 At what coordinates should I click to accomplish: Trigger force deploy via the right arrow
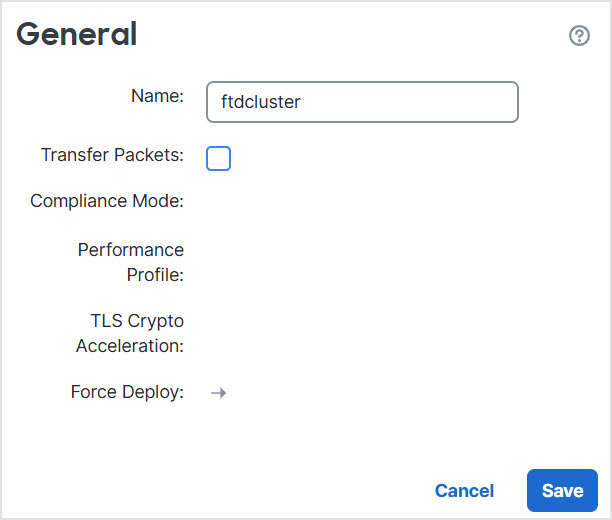point(218,393)
